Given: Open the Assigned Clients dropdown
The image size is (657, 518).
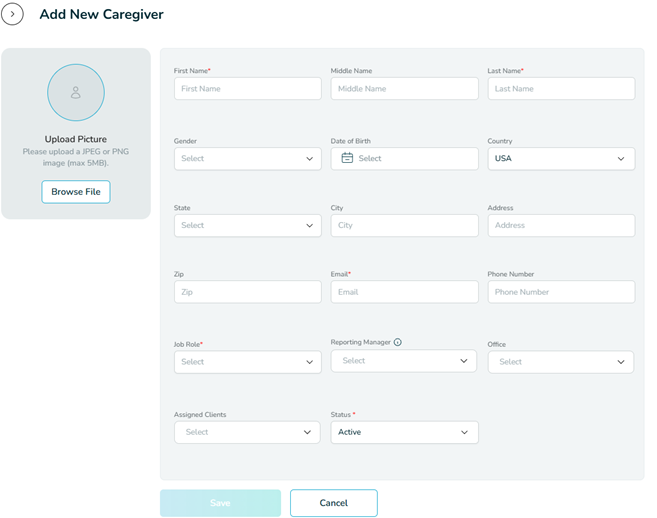Looking at the screenshot, I should point(247,432).
